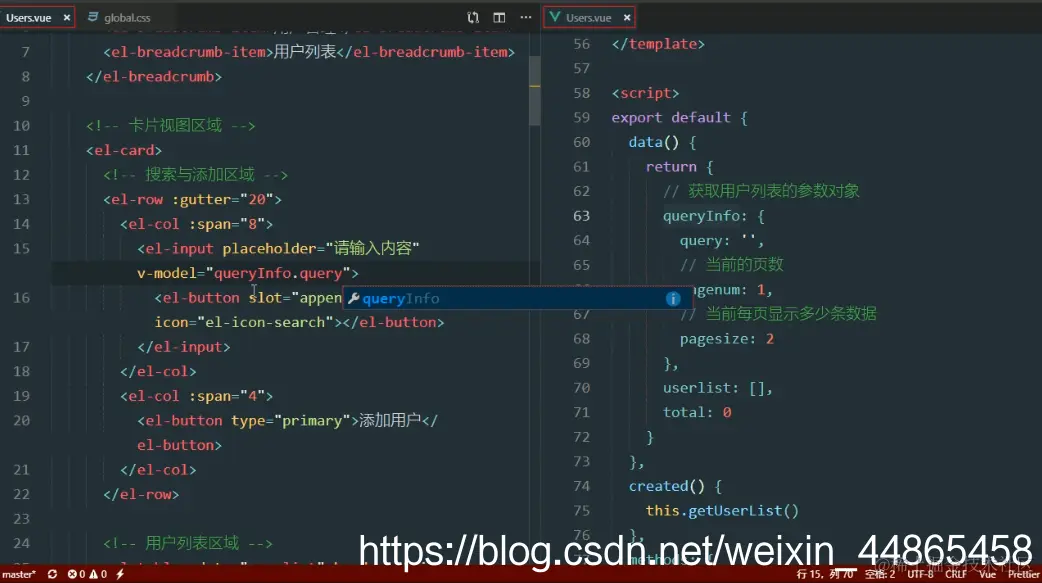
Task: Click the closing </el-input> tag
Action: [183, 347]
